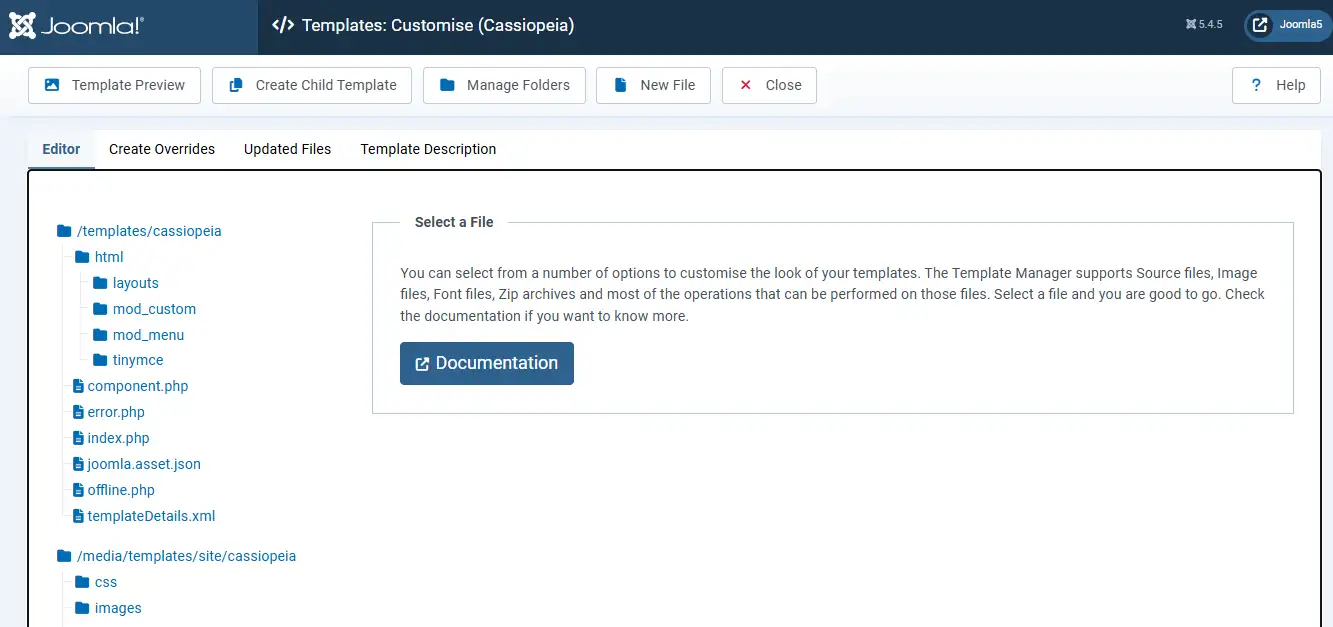Image resolution: width=1333 pixels, height=627 pixels.
Task: Click folder icon for /media/templates/site/cassiopeia
Action: pyautogui.click(x=64, y=556)
